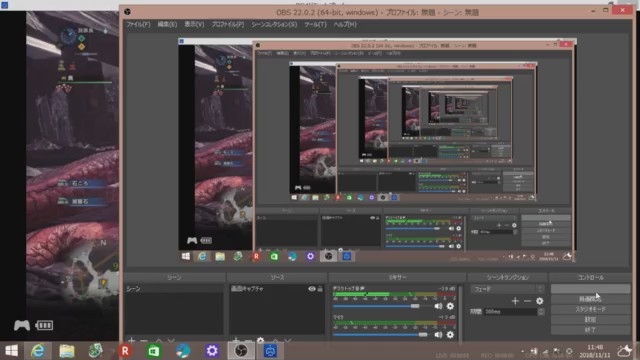Open gear settings for マイク

[450, 335]
